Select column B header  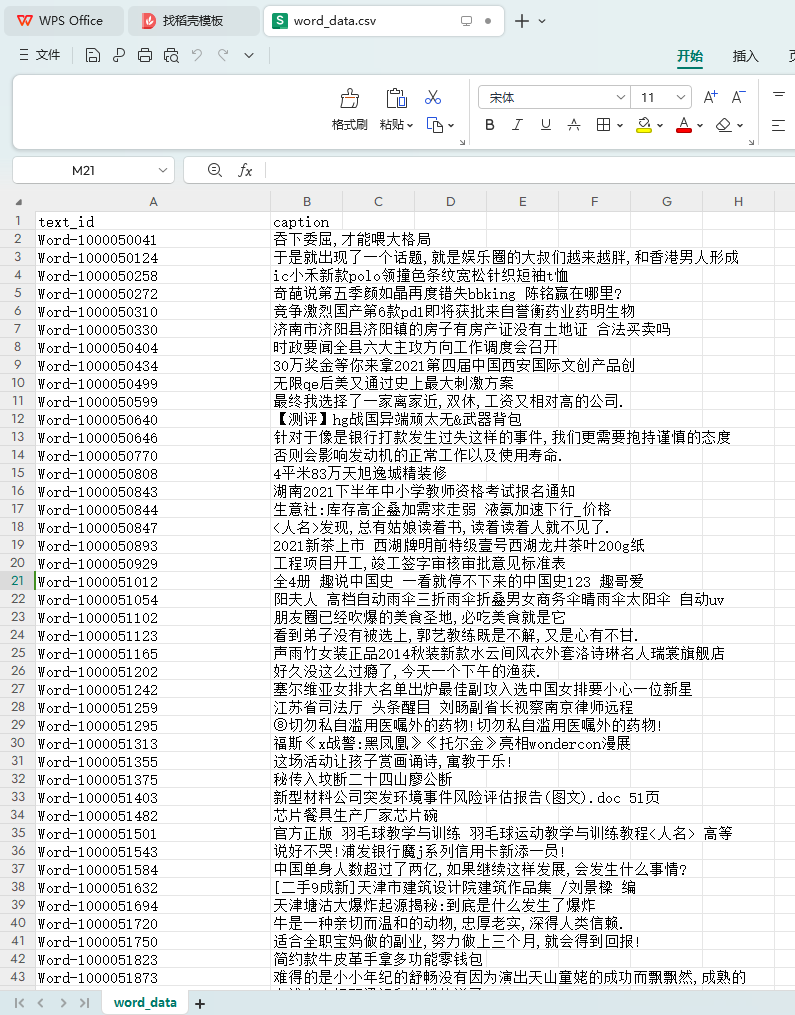[x=307, y=202]
